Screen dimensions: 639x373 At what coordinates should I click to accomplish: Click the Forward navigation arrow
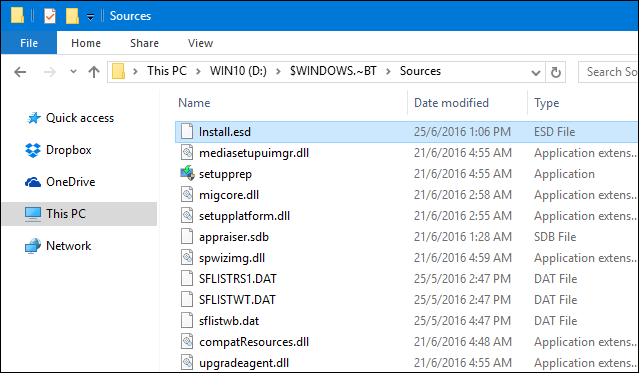(x=50, y=72)
